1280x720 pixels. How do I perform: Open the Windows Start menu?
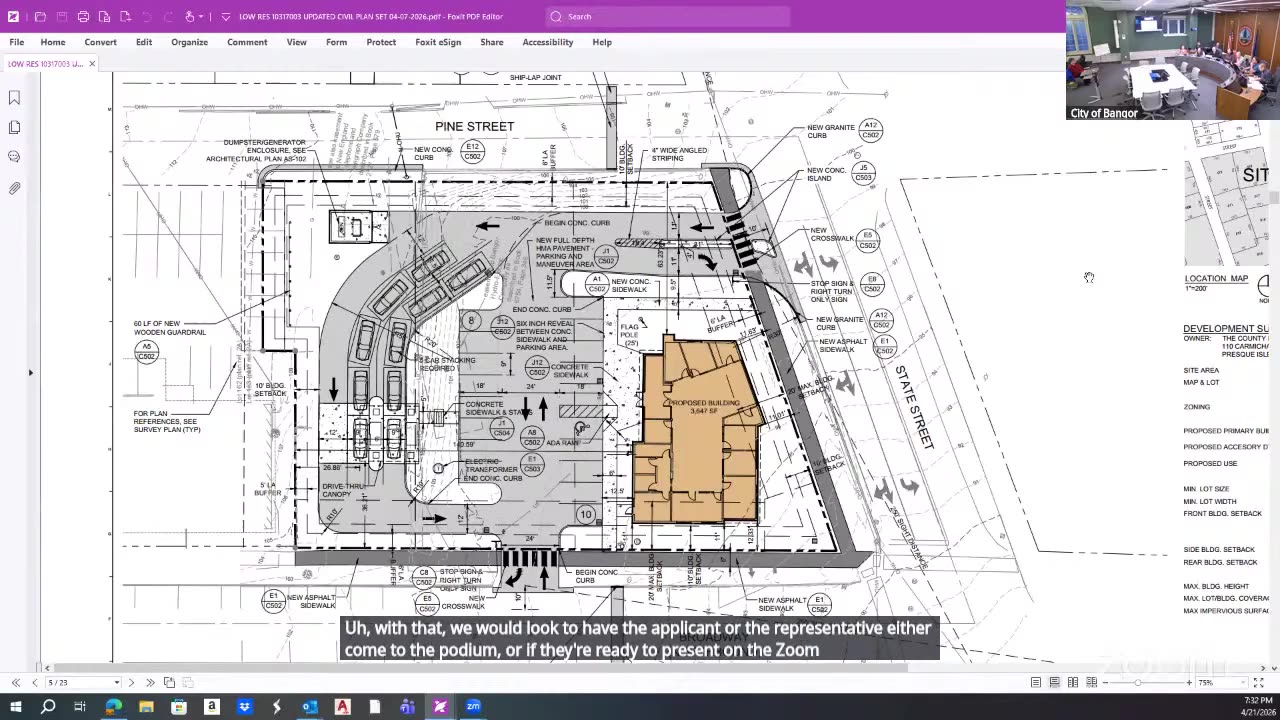tap(16, 707)
